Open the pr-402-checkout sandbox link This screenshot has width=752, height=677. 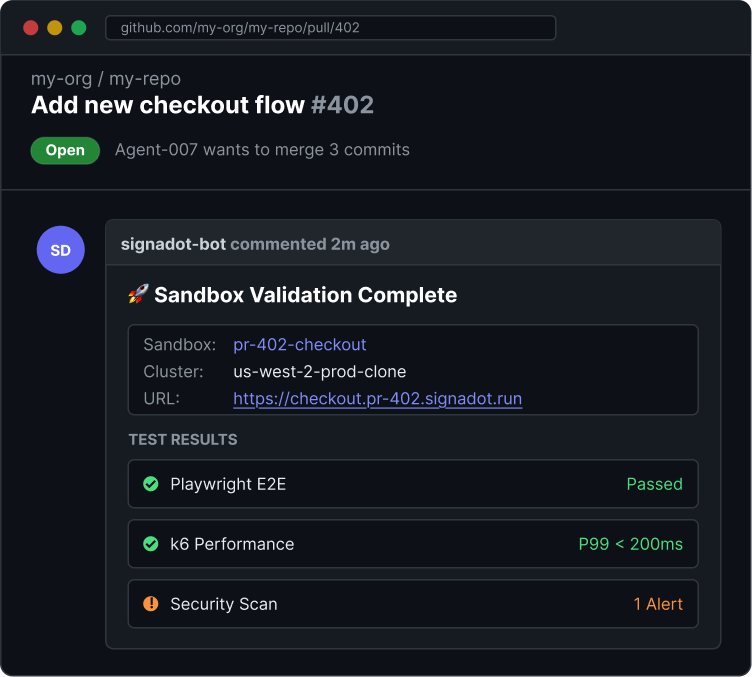click(x=300, y=345)
